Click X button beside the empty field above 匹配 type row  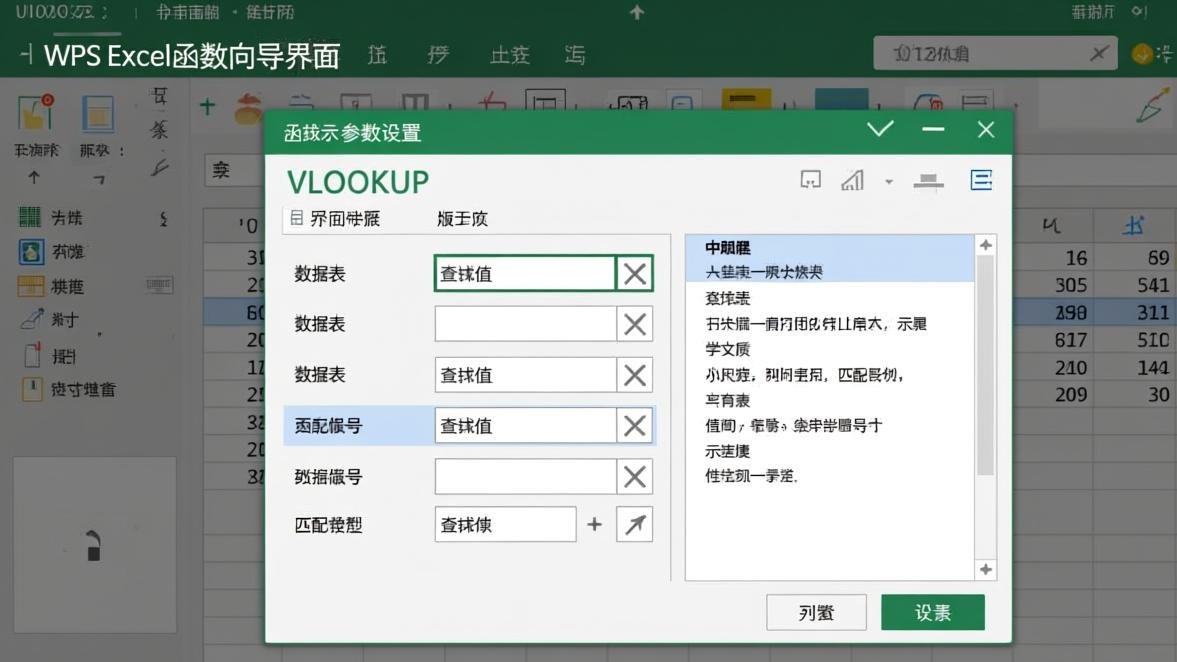point(634,477)
